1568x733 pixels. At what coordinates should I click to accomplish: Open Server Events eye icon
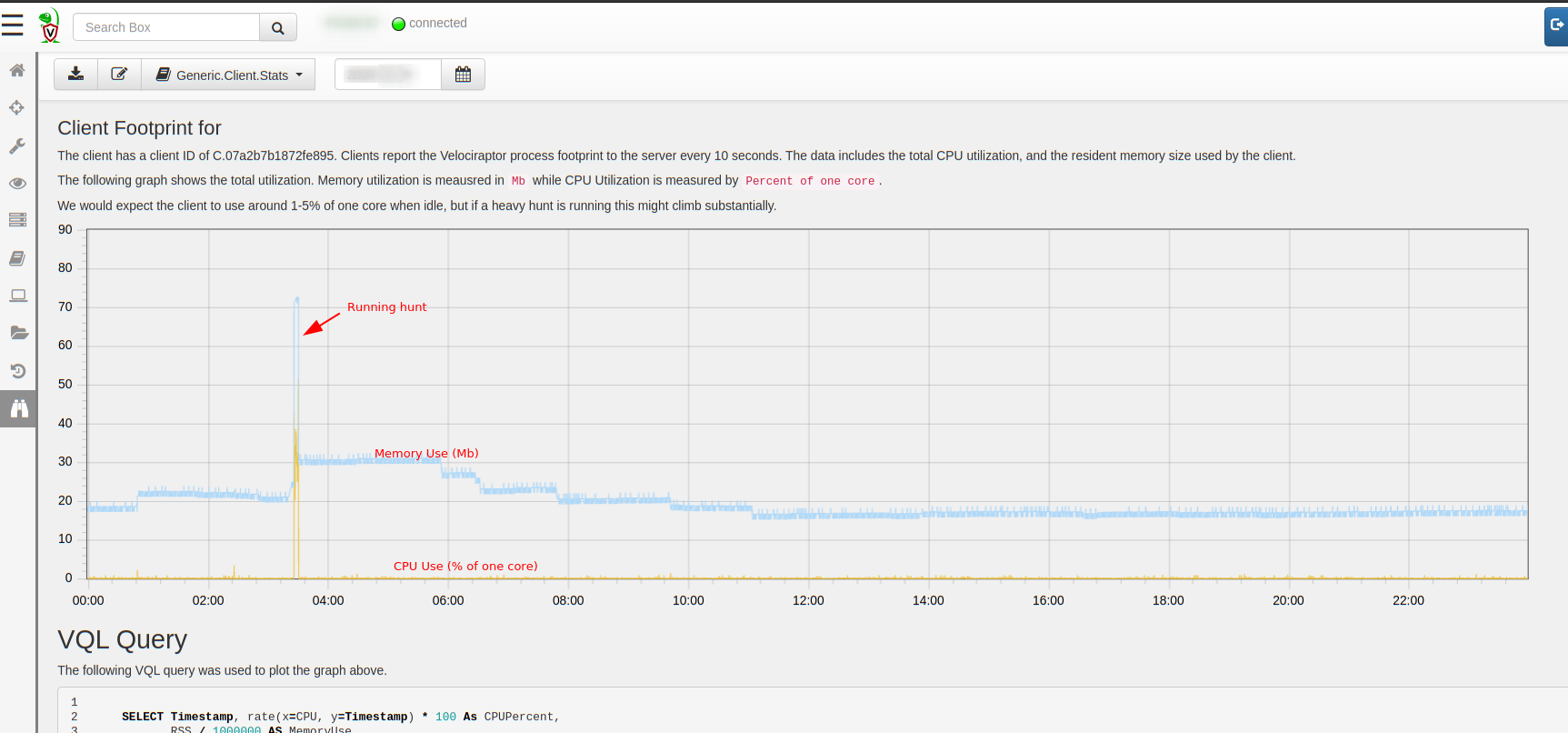coord(17,183)
